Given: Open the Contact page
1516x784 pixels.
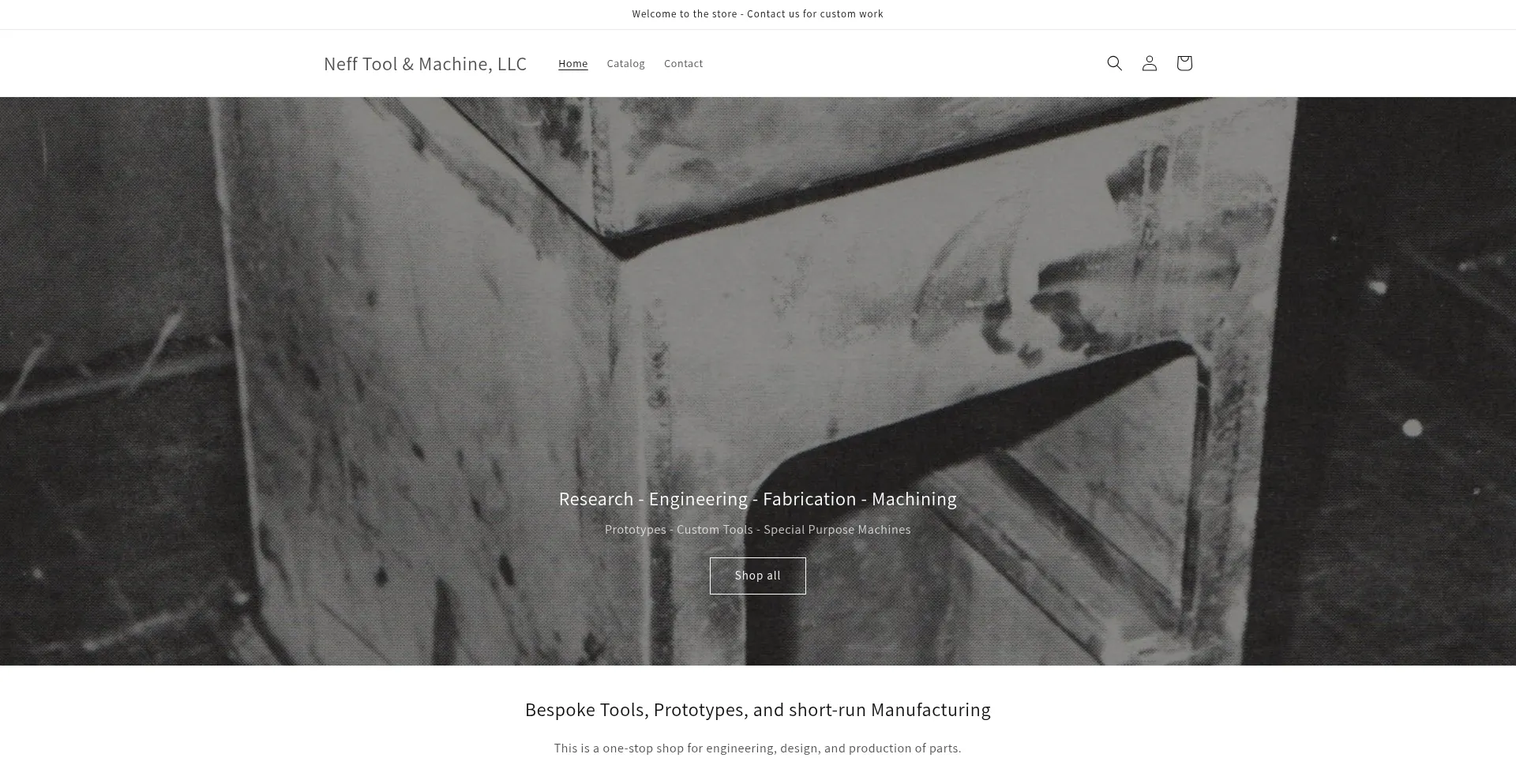Looking at the screenshot, I should 683,63.
